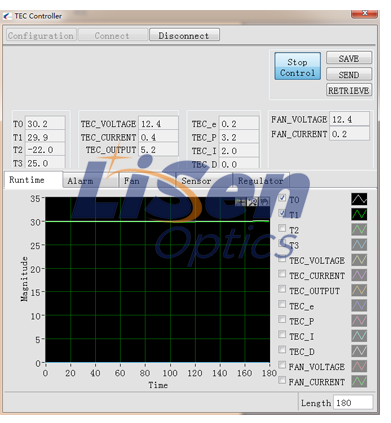Uncheck the T0 plot checkbox
391x423 pixels.
(282, 198)
